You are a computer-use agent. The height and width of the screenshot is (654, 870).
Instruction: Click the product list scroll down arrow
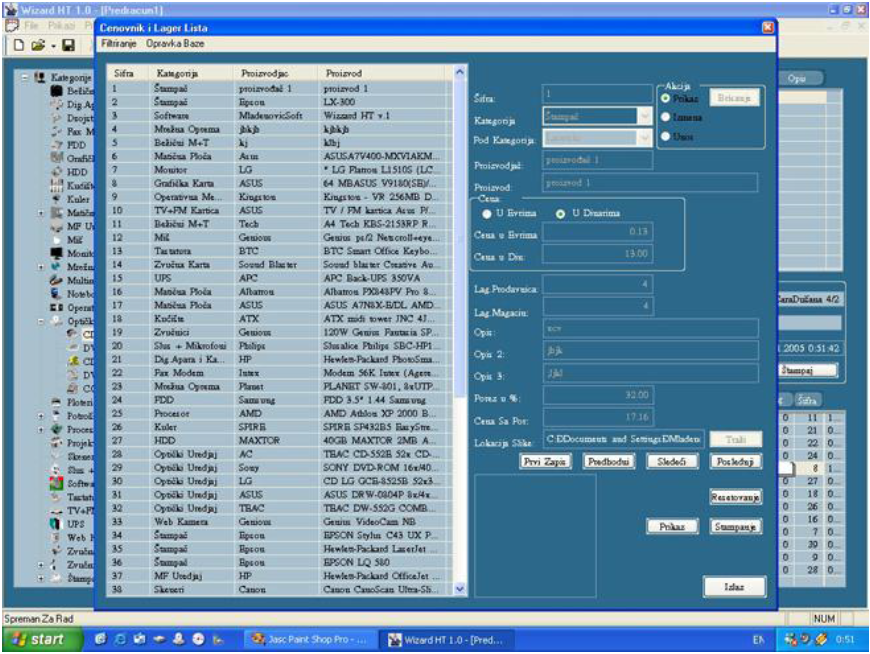pos(459,589)
